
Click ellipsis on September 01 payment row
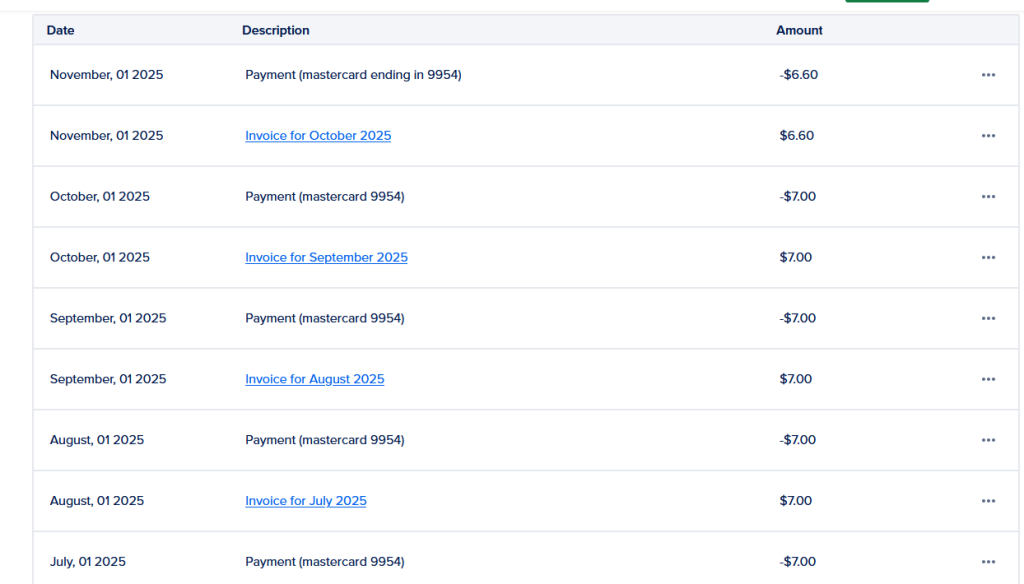[988, 319]
